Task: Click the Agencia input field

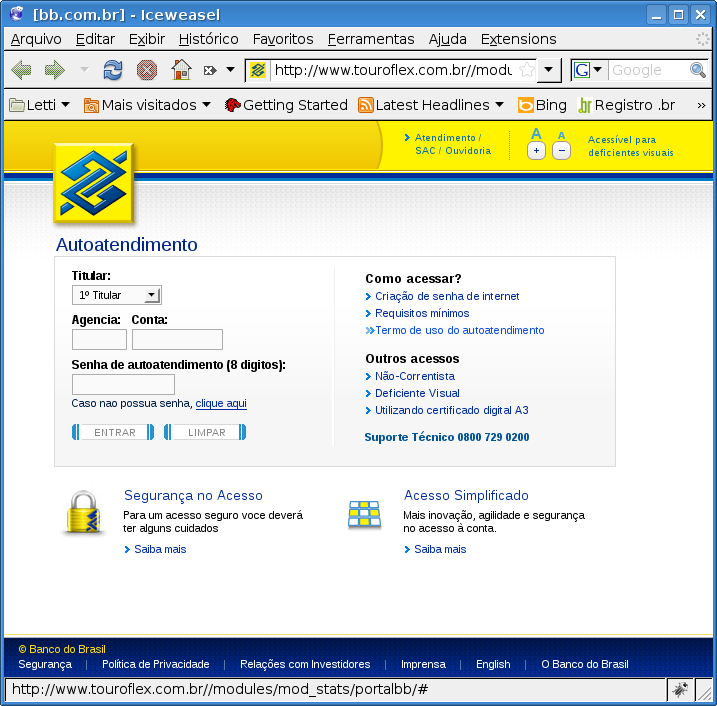Action: 99,339
